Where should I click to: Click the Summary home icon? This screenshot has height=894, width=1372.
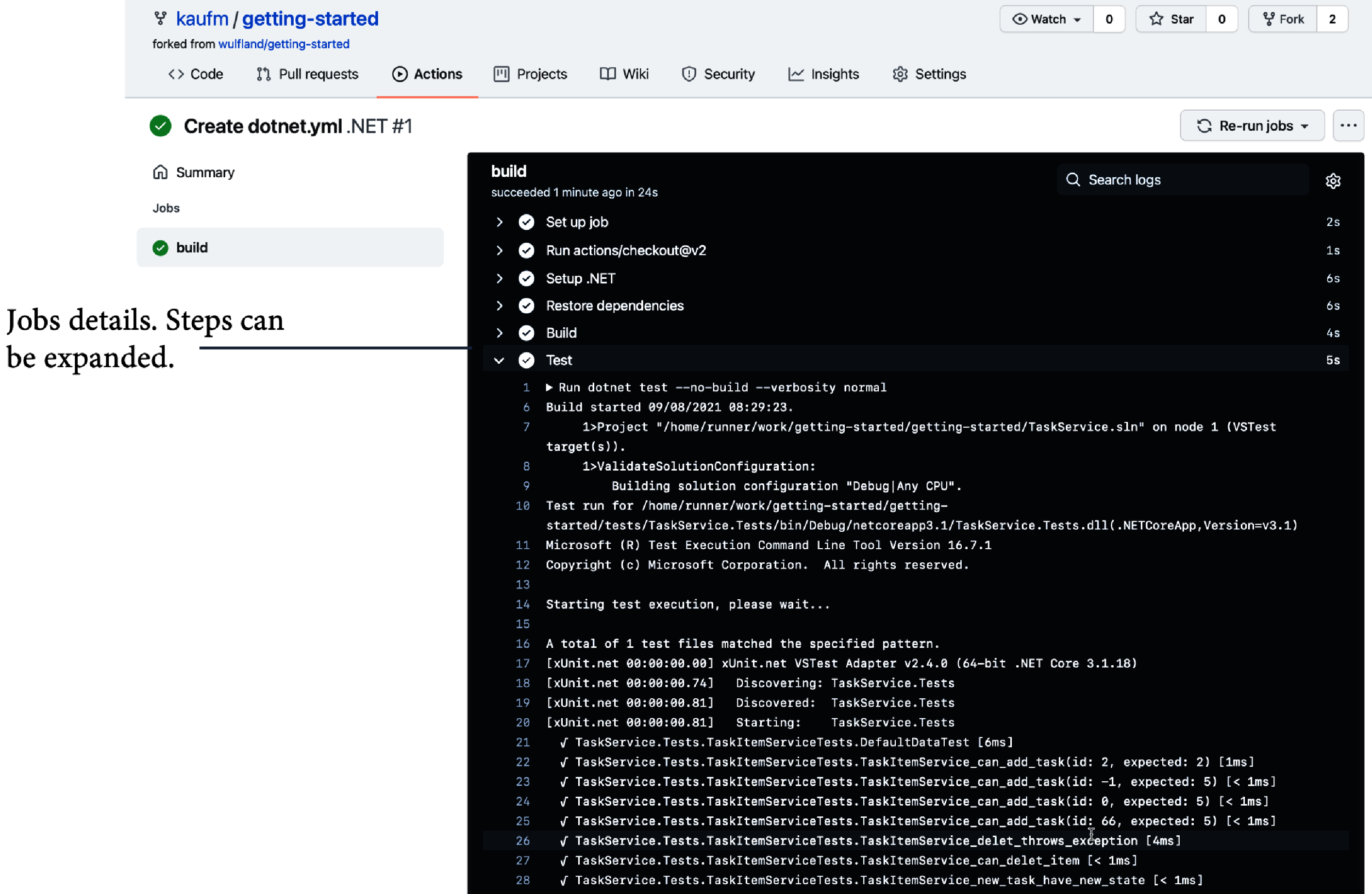160,172
